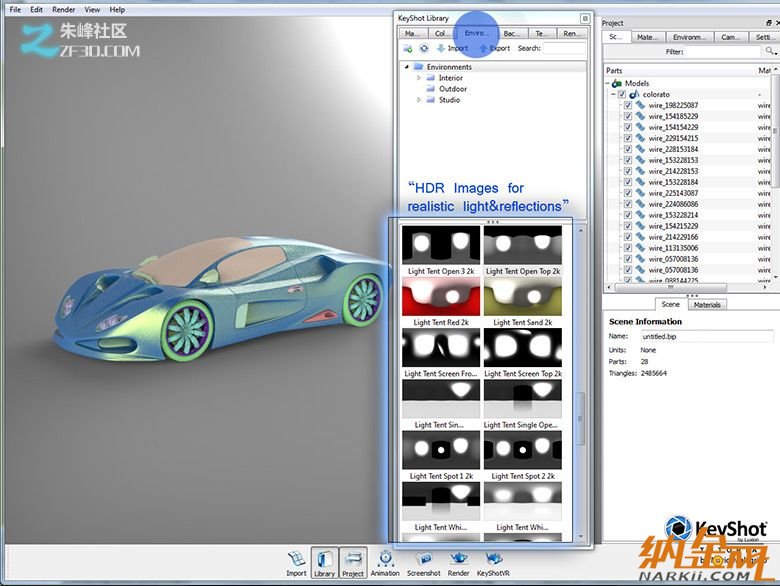Click the filter magnifier icon in Project panel
Image resolution: width=780 pixels, height=586 pixels.
770,51
